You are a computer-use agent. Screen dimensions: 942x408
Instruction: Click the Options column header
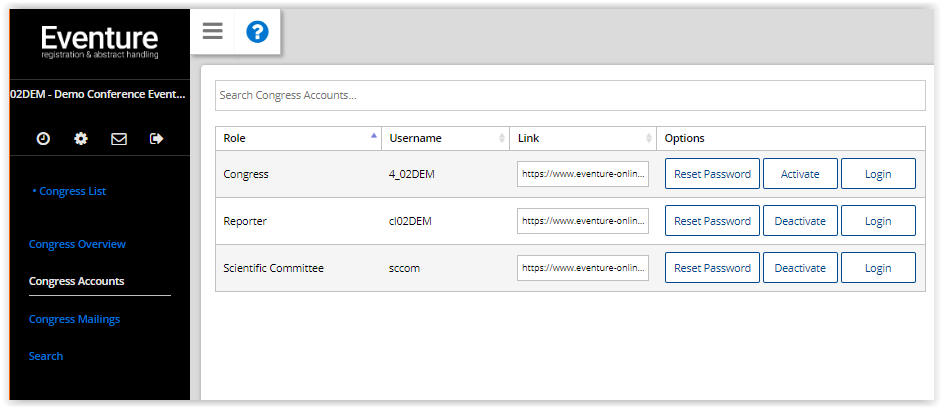click(791, 138)
